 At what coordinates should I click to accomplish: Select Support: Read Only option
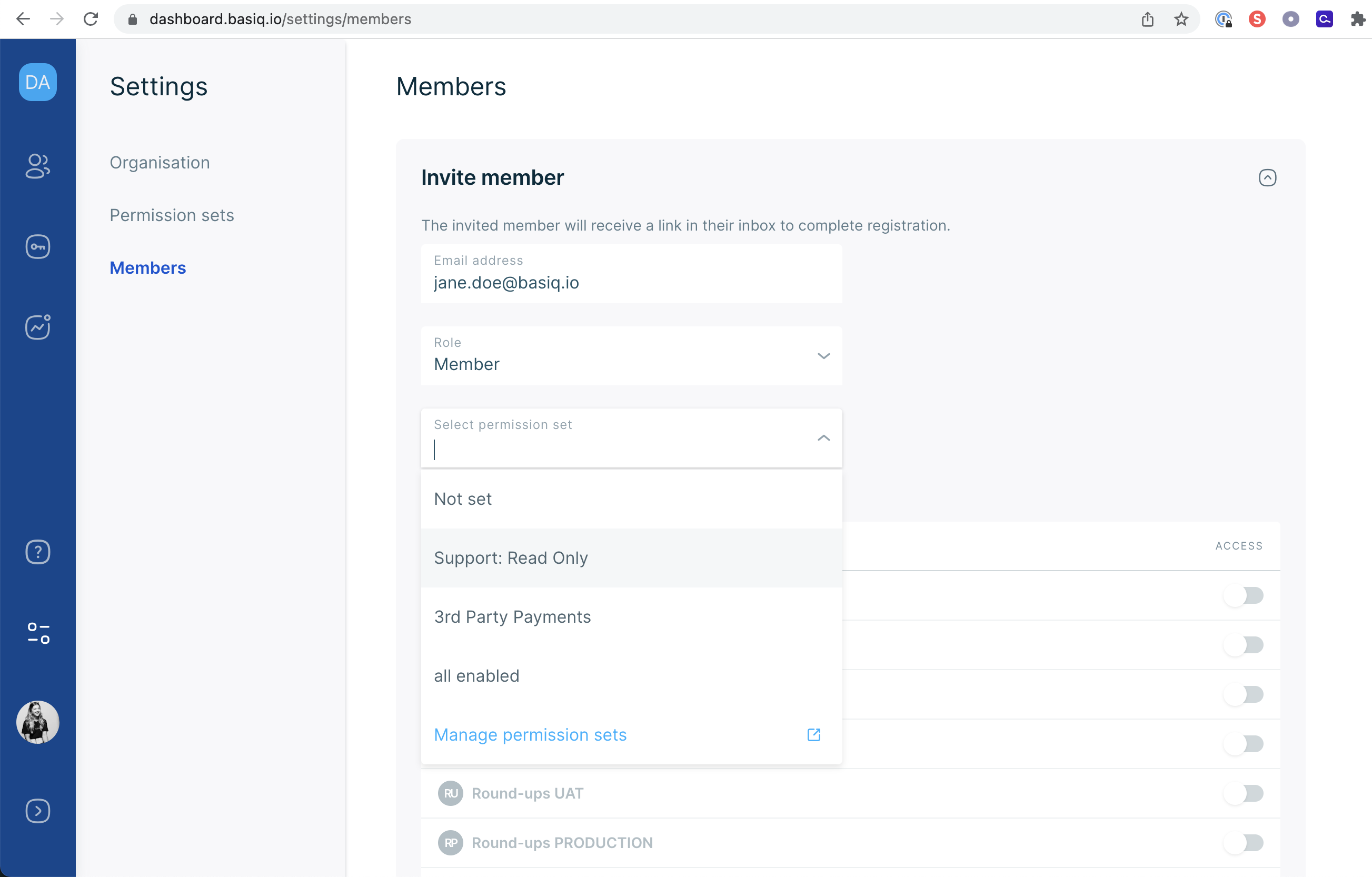(x=511, y=558)
